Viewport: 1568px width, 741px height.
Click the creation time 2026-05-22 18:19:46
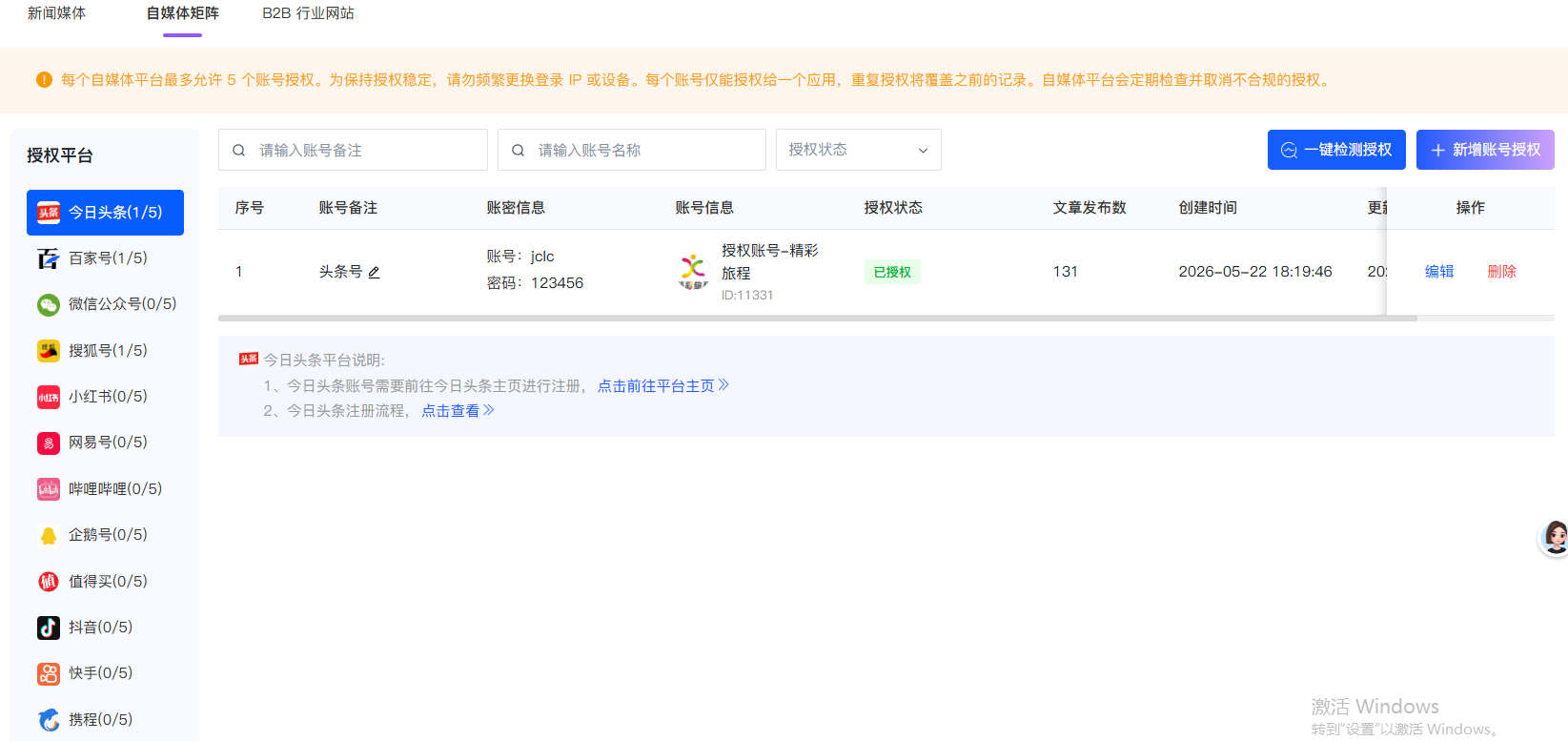(x=1255, y=272)
